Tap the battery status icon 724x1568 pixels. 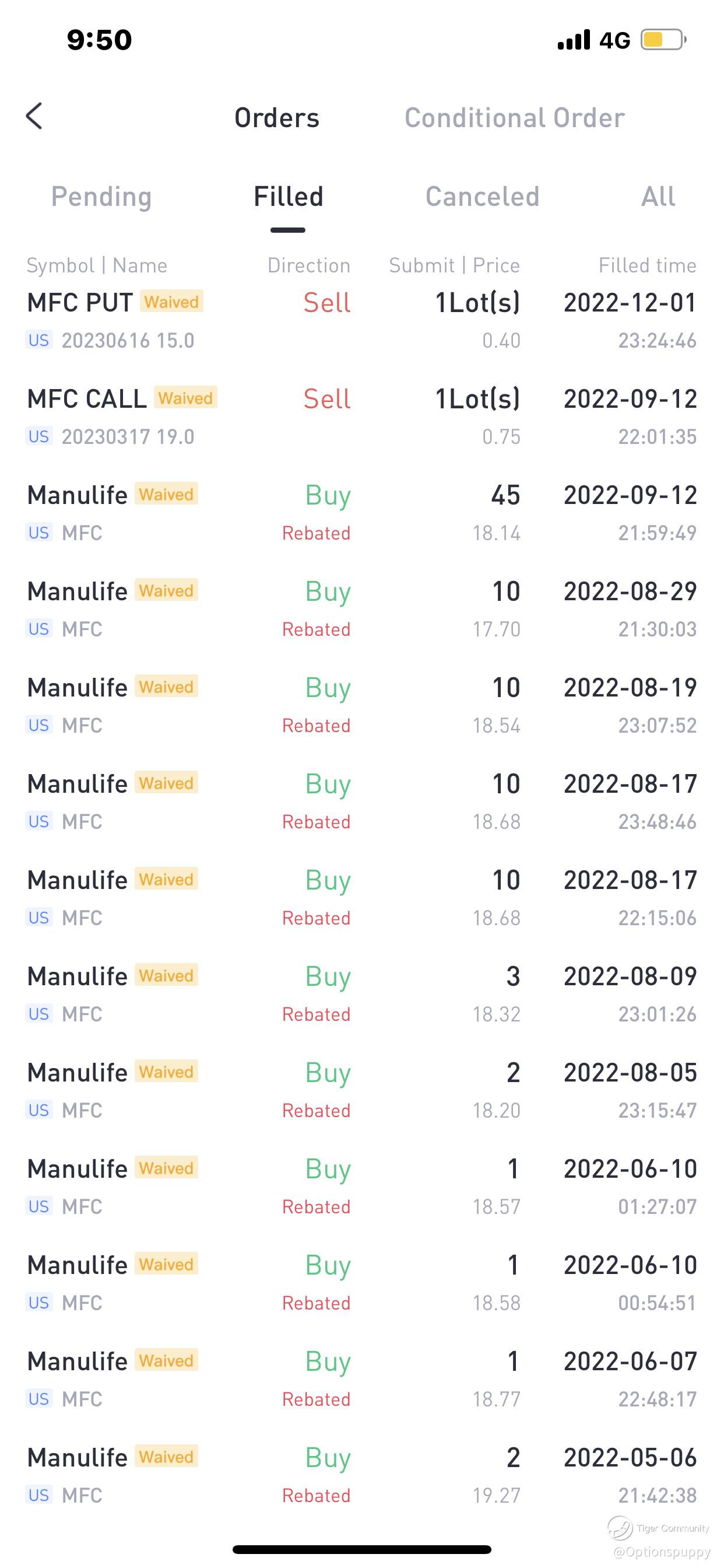pyautogui.click(x=663, y=40)
